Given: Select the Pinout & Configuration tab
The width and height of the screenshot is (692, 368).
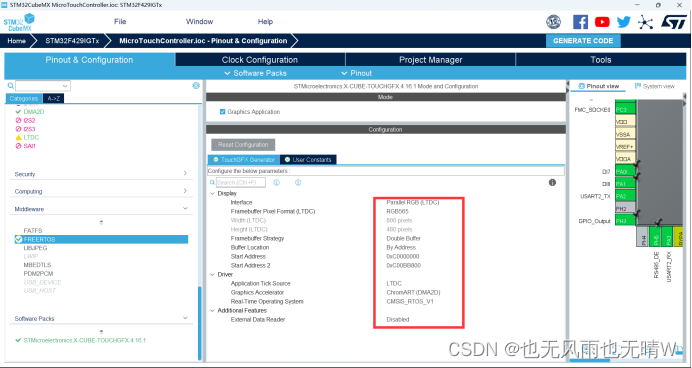Looking at the screenshot, I should pyautogui.click(x=89, y=60).
